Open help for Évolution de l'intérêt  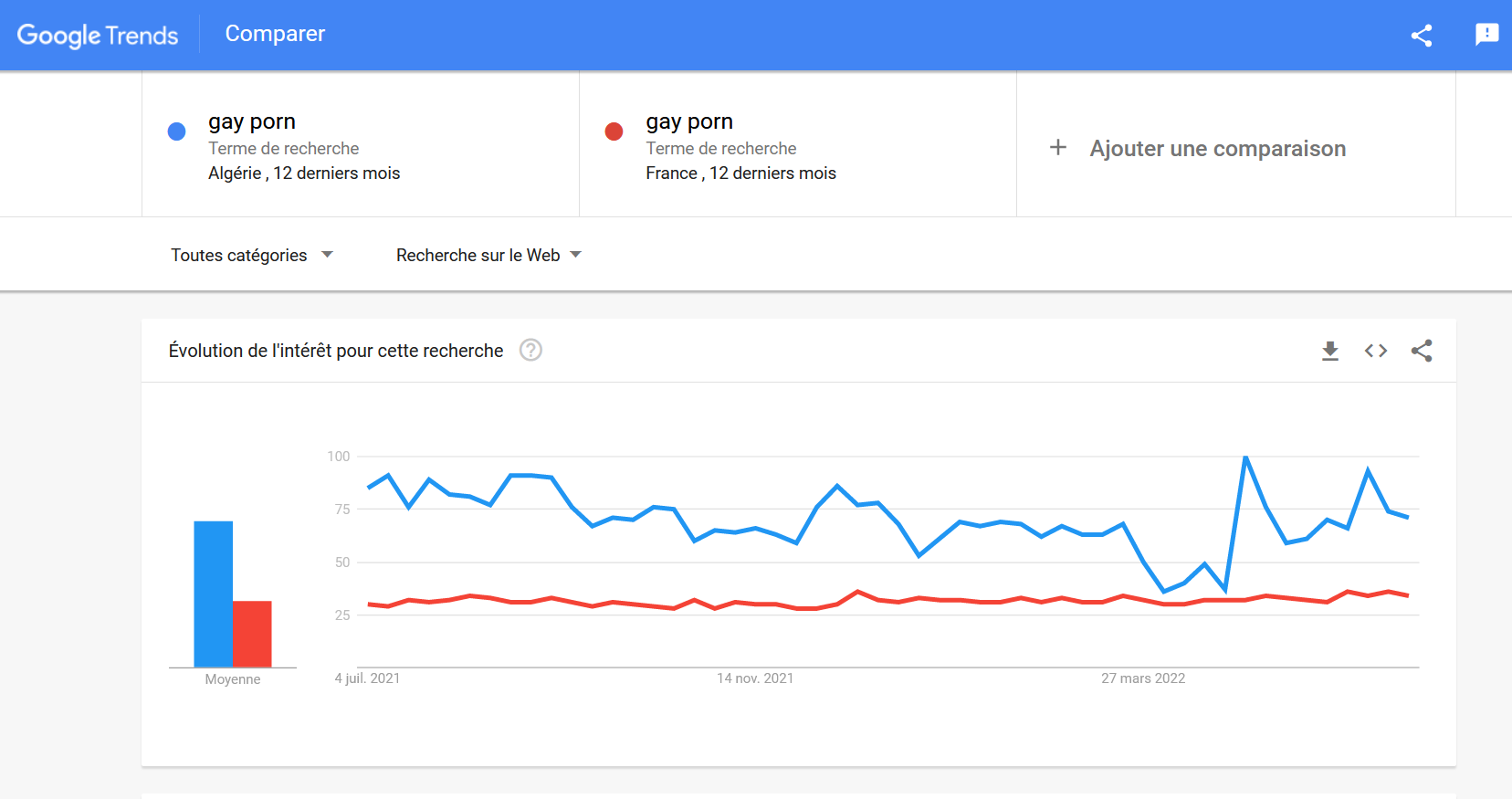coord(530,350)
